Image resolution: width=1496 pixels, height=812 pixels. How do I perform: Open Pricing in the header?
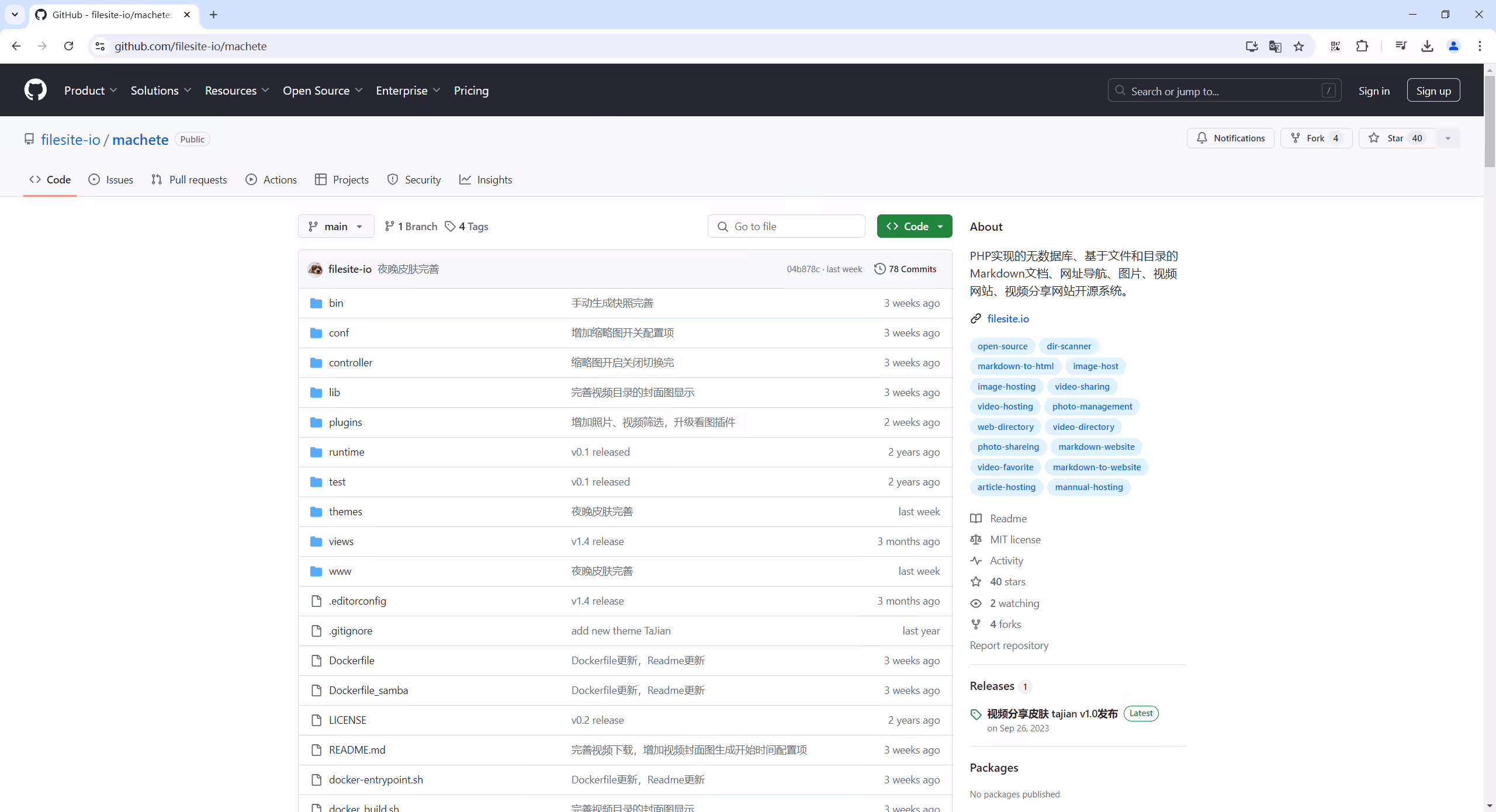point(471,91)
